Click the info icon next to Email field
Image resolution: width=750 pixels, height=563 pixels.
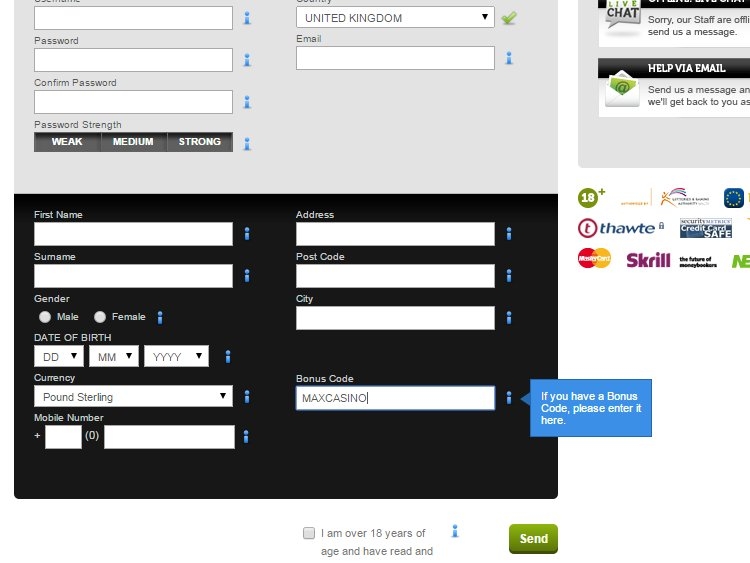pos(509,58)
